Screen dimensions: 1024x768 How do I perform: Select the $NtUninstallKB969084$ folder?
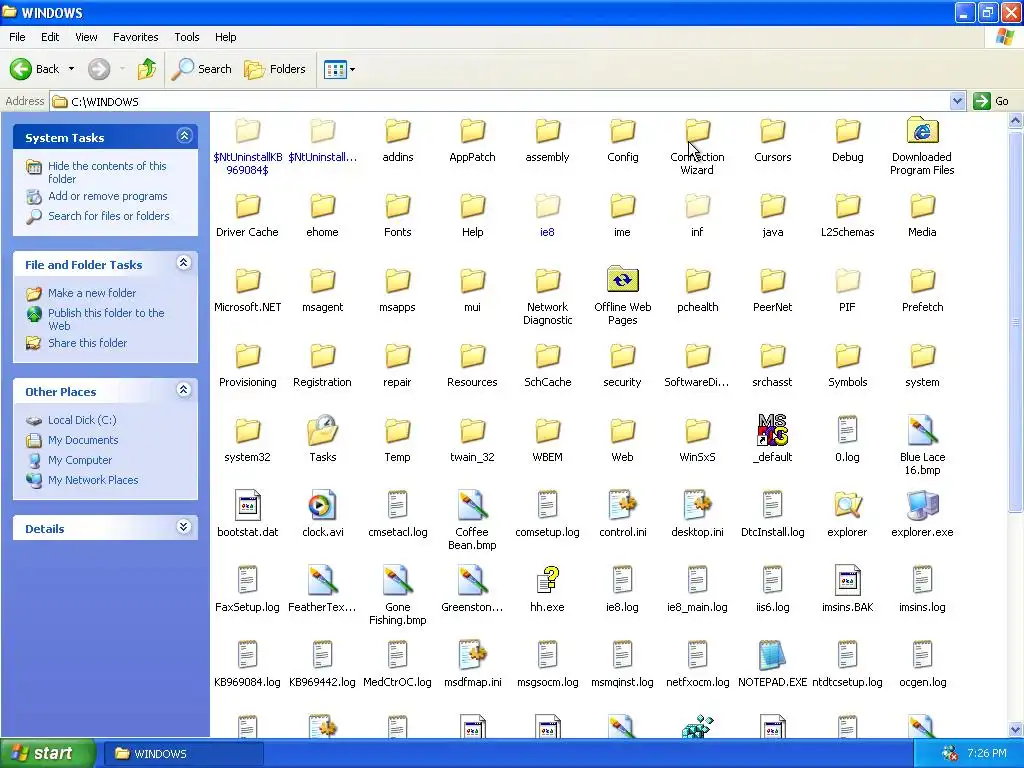coord(248,131)
